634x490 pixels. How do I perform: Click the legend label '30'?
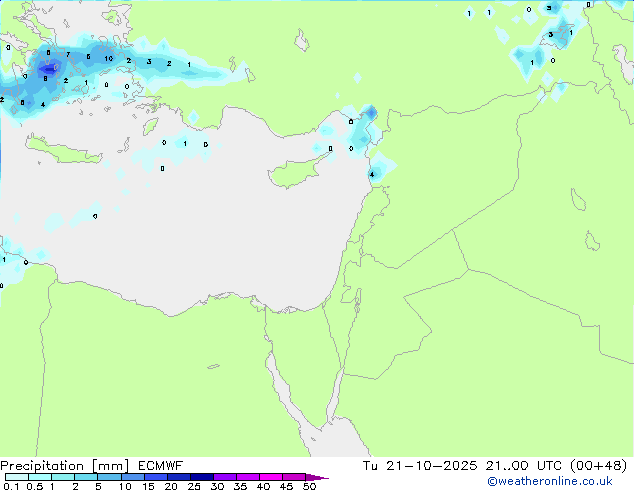click(217, 486)
